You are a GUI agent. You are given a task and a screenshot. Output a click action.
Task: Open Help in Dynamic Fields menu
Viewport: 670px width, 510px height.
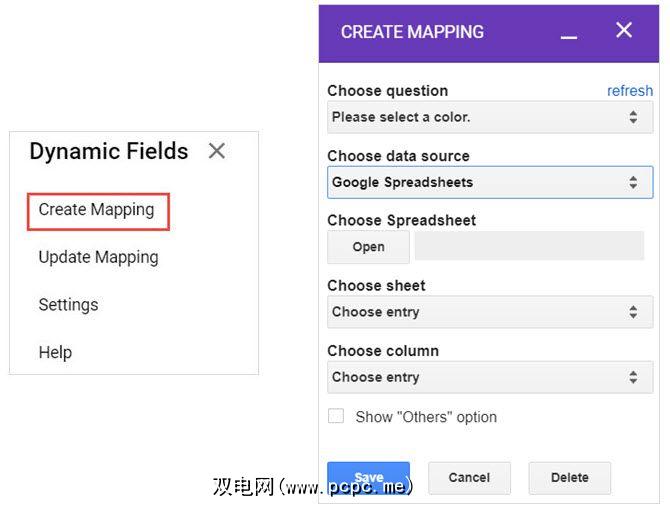pyautogui.click(x=55, y=352)
